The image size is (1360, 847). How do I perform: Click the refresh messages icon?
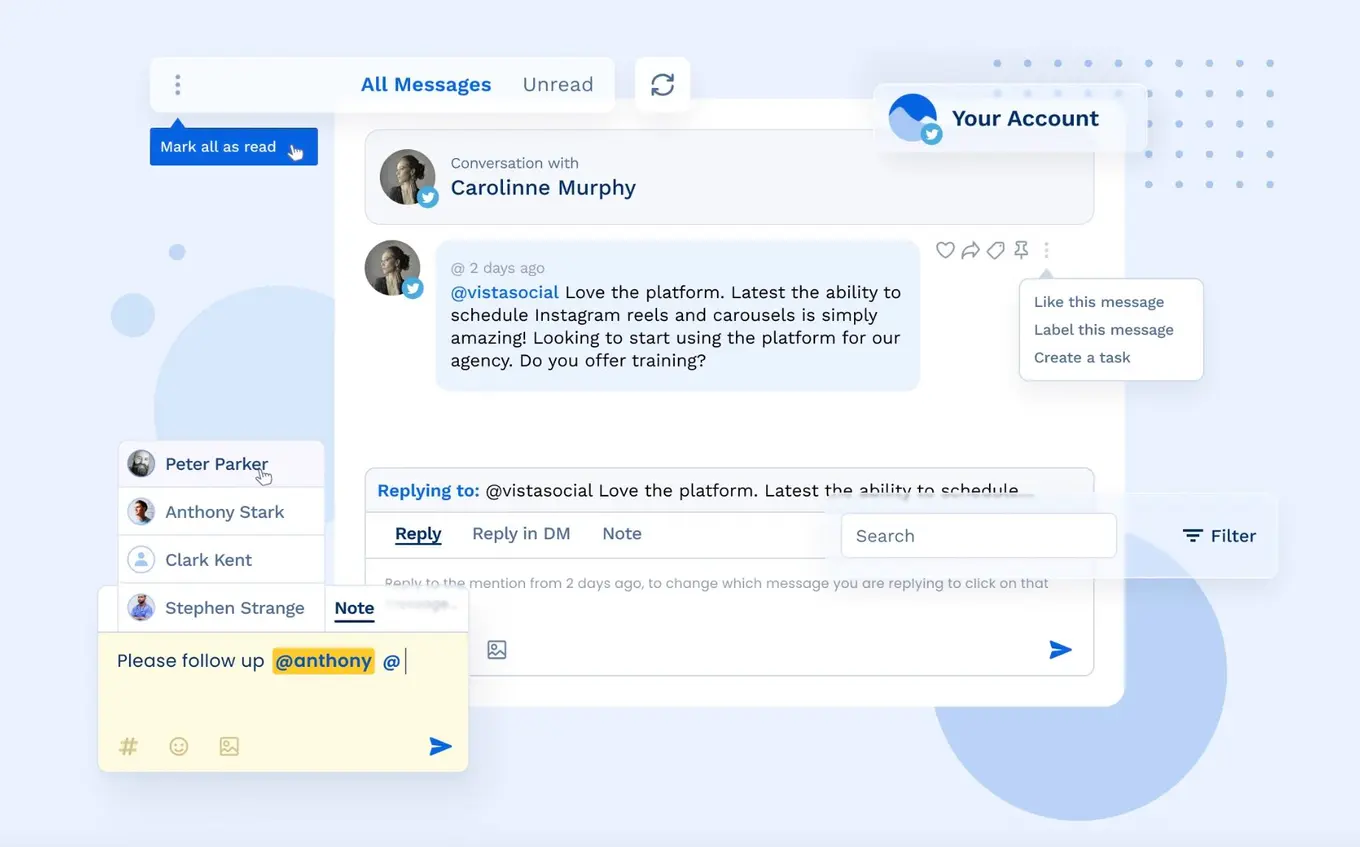coord(662,85)
